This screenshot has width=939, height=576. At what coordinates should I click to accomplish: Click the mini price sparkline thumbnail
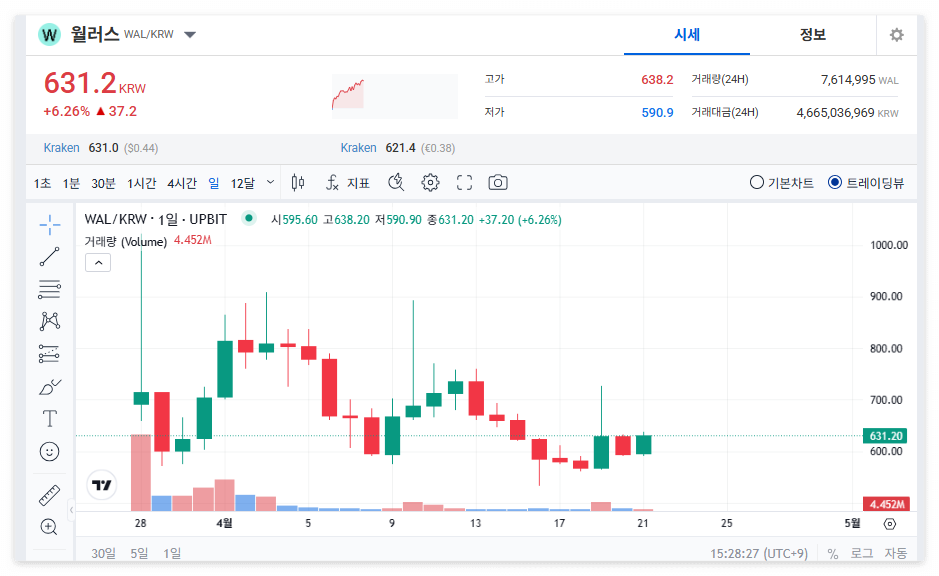click(395, 95)
